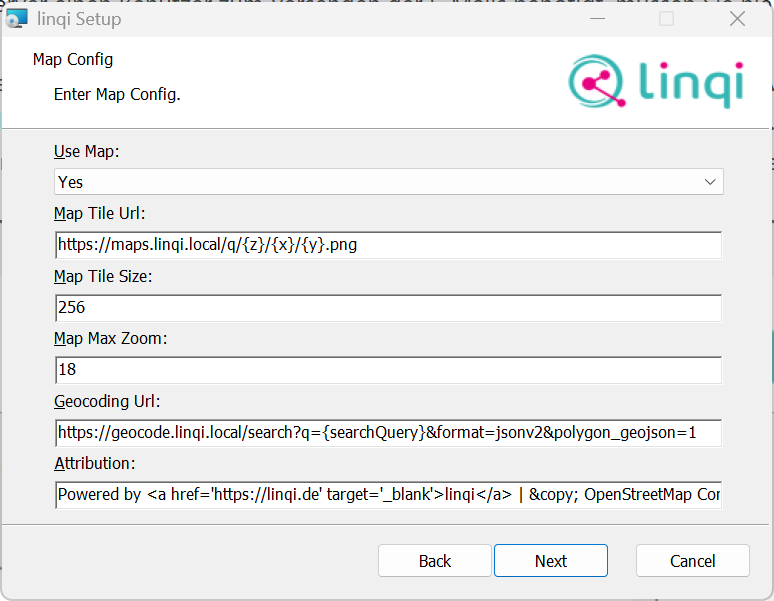Image resolution: width=774 pixels, height=601 pixels.
Task: Click the linqi logo in header
Action: pyautogui.click(x=656, y=83)
